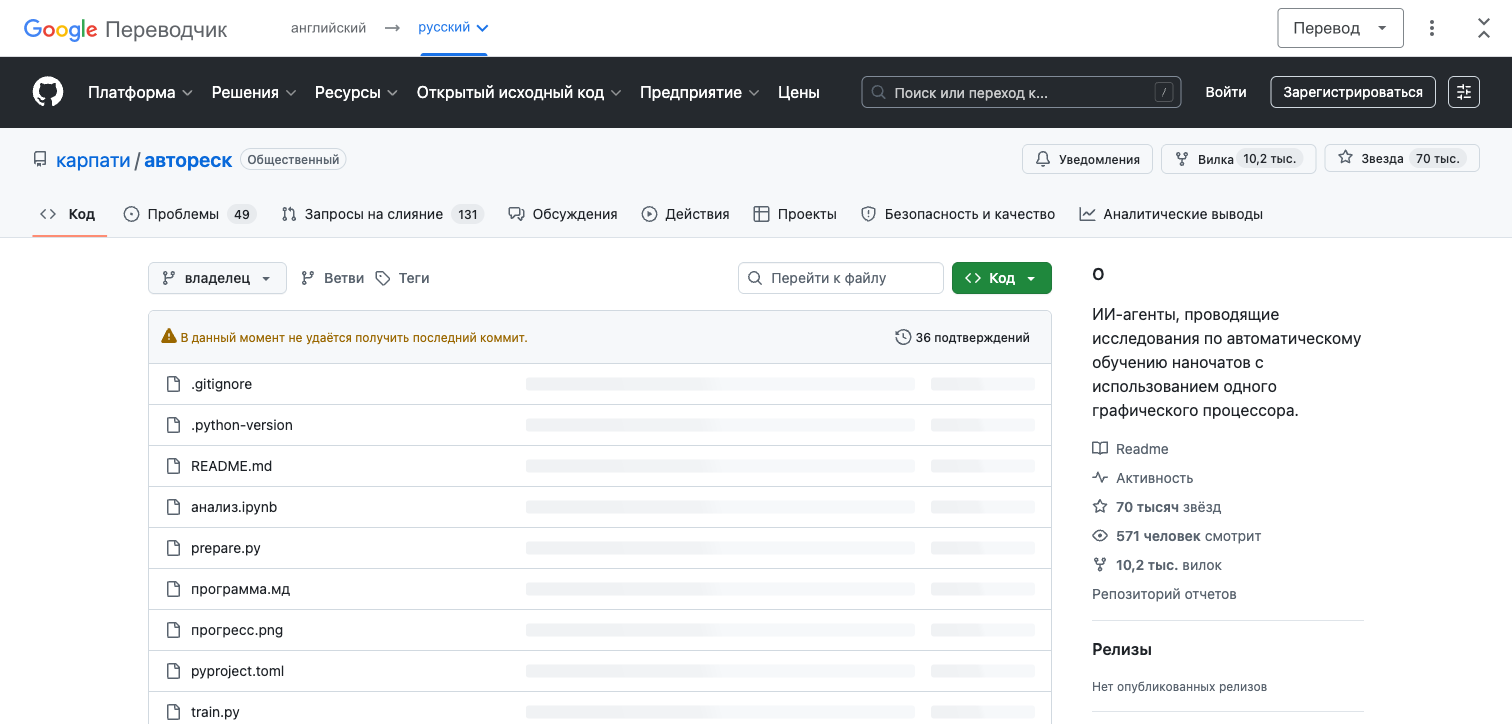Image resolution: width=1512 pixels, height=724 pixels.
Task: Click the clock icon by 36 подтверждений
Action: [x=903, y=338]
